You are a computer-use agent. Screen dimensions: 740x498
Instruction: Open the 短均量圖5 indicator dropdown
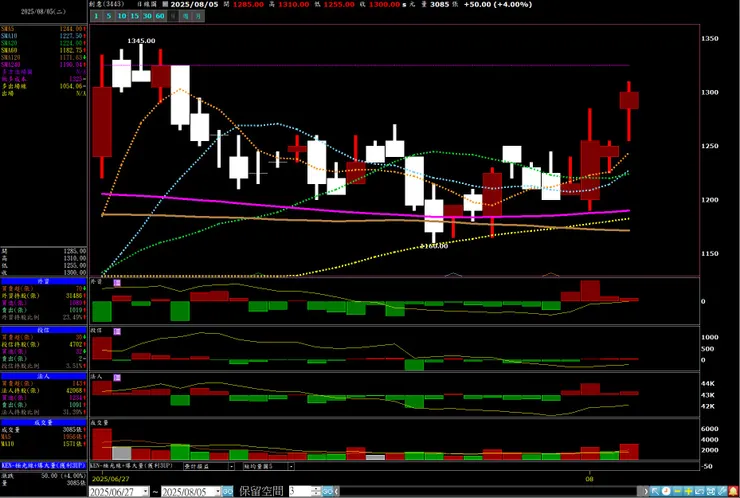(x=291, y=466)
